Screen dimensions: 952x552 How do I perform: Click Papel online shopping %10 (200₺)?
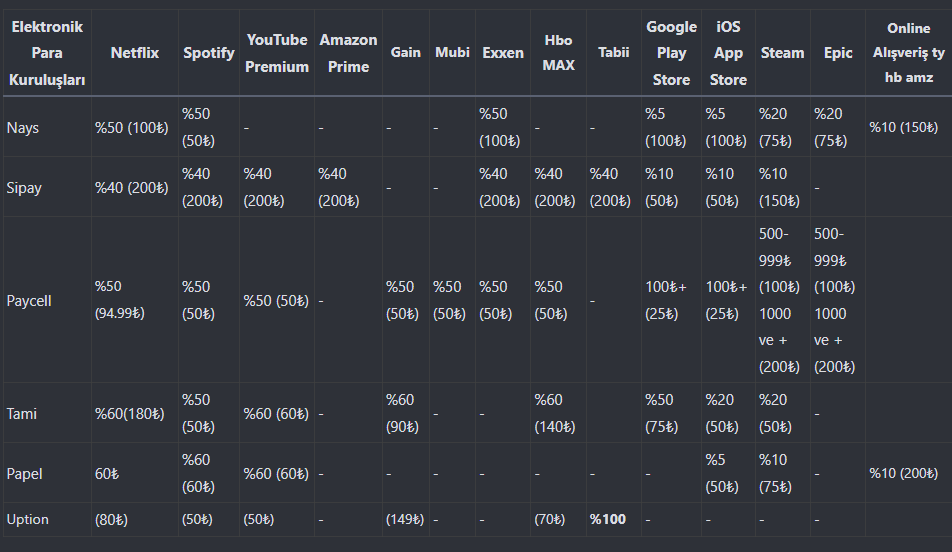click(903, 473)
